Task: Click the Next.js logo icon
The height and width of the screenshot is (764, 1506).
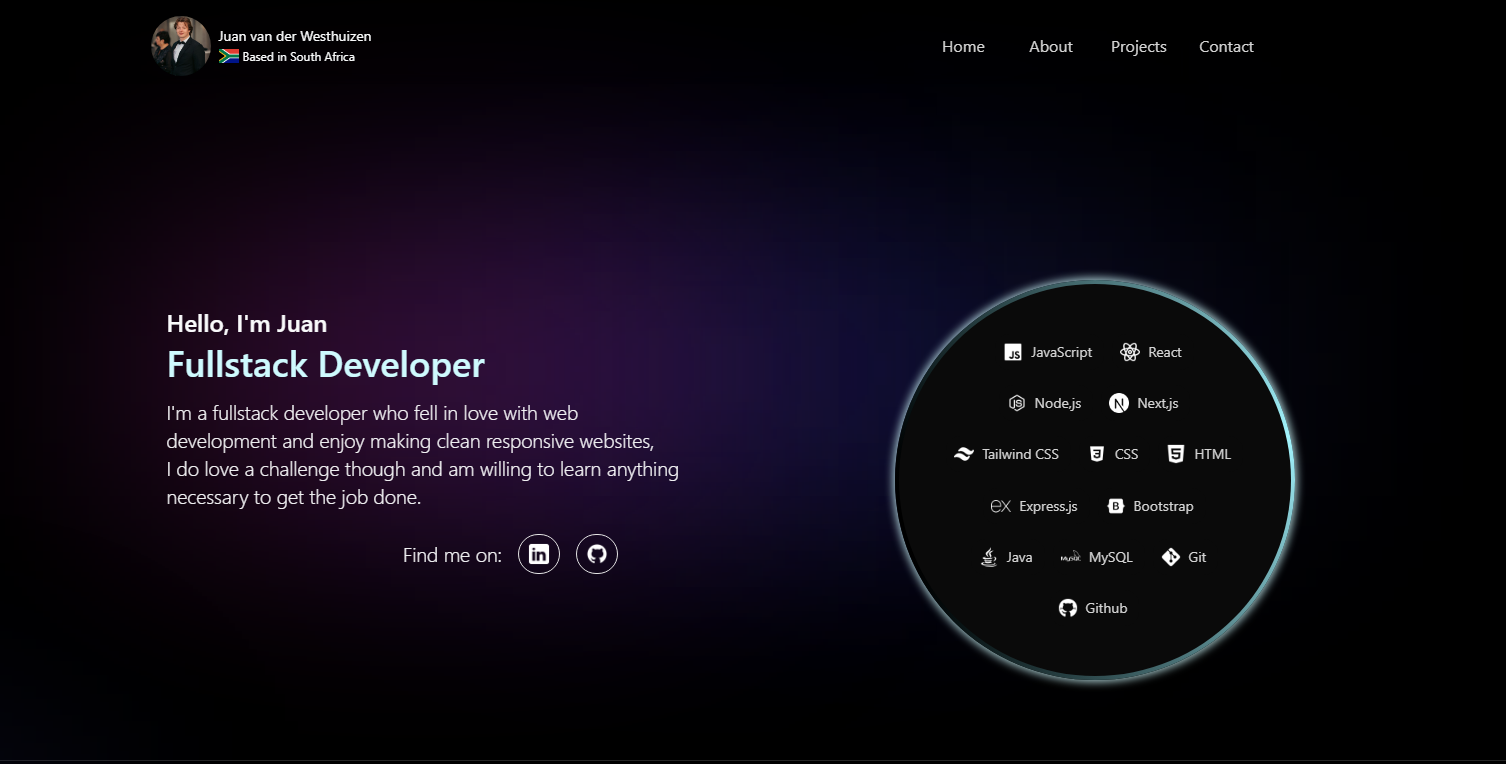Action: pos(1119,403)
